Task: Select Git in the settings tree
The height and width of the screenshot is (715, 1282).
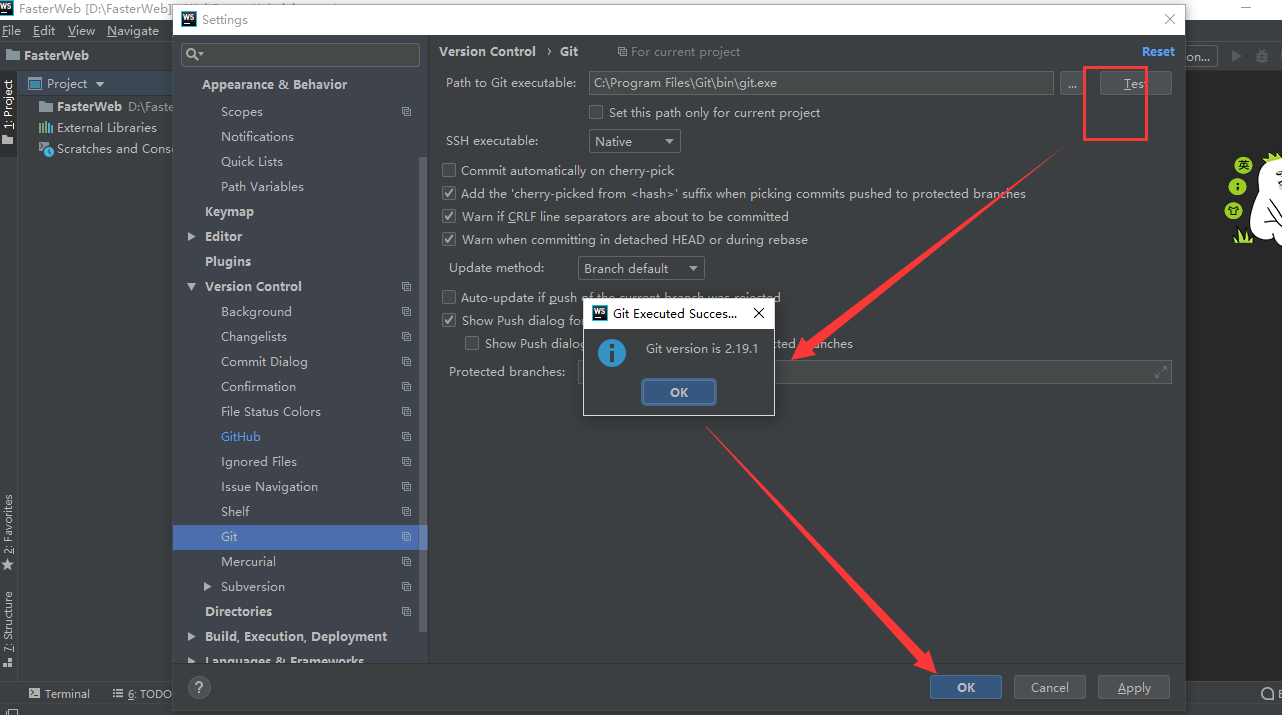Action: tap(300, 537)
